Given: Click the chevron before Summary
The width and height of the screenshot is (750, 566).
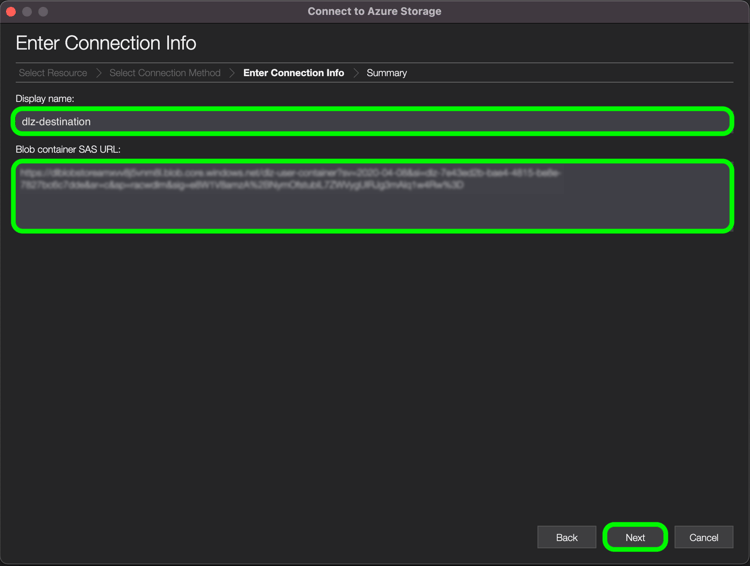Looking at the screenshot, I should [x=356, y=73].
